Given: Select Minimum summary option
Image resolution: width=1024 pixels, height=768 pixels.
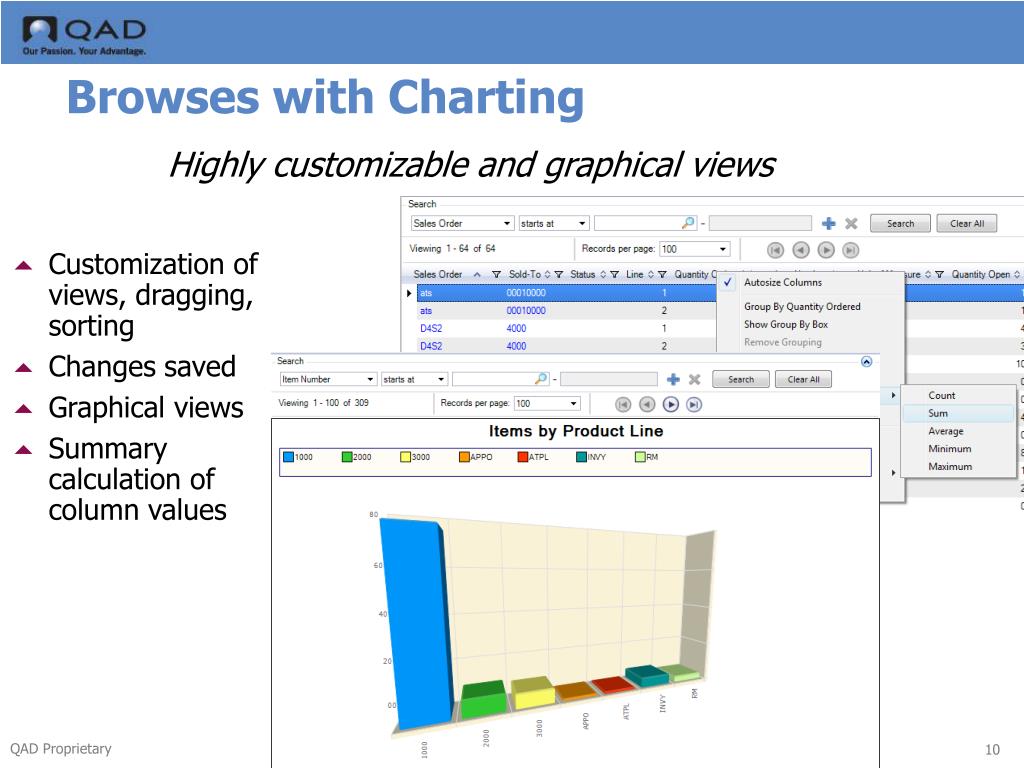Looking at the screenshot, I should coord(950,449).
